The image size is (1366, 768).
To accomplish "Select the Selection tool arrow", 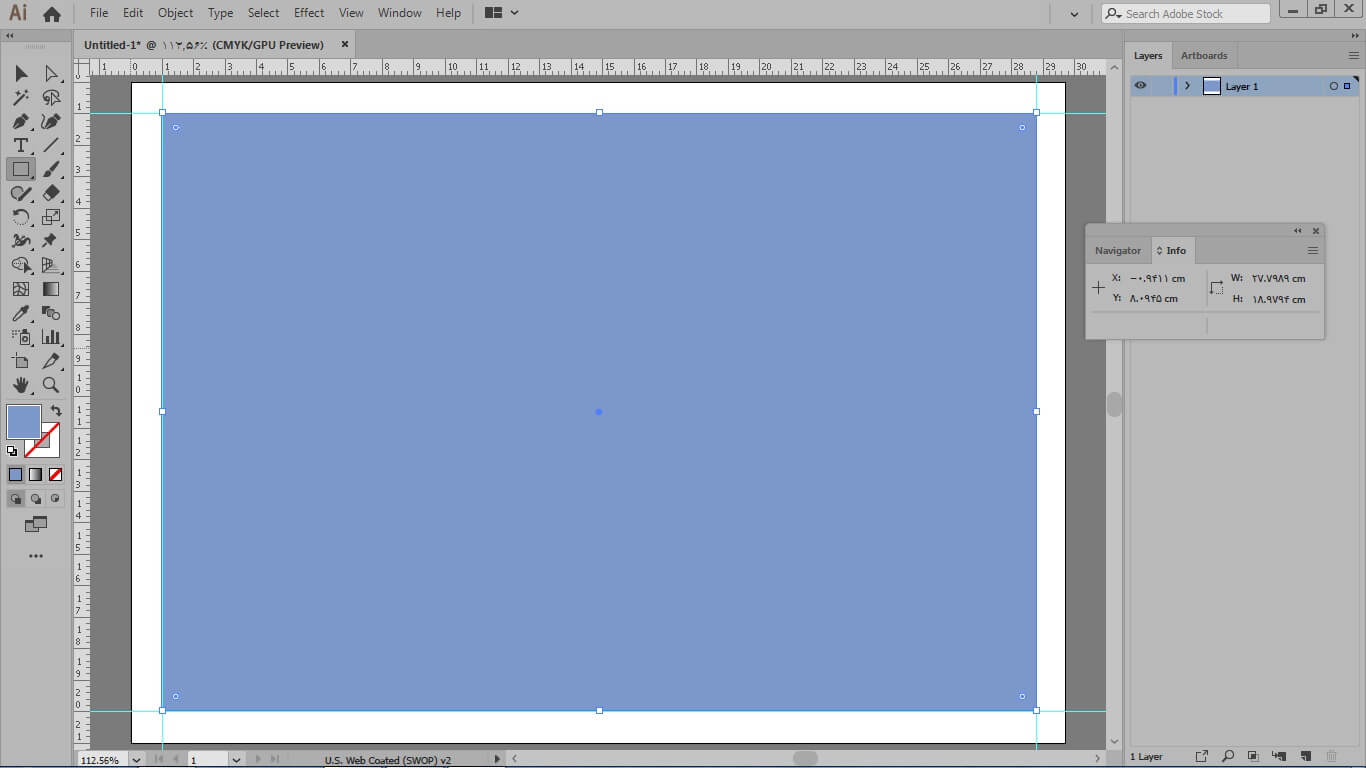I will 21,74.
